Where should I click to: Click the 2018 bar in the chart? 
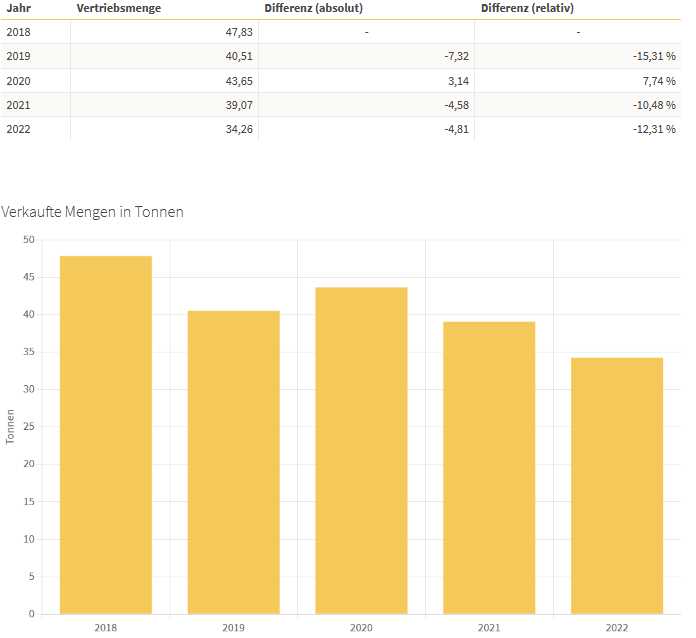point(106,435)
